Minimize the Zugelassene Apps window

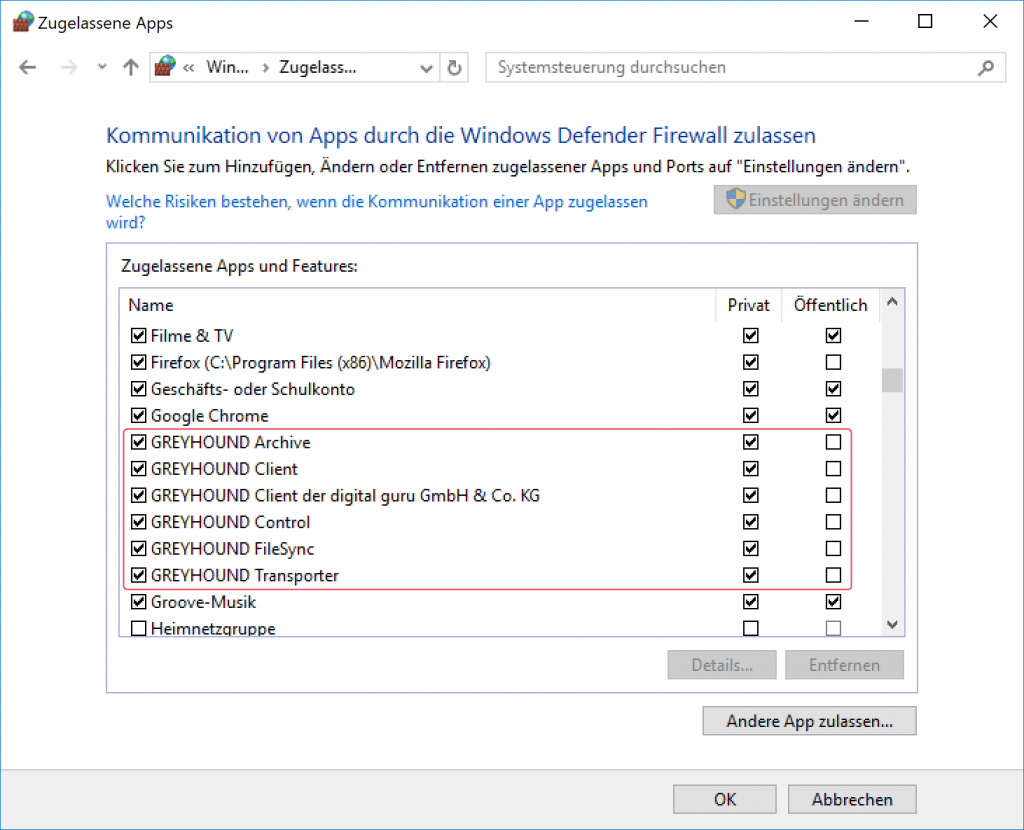coord(861,22)
